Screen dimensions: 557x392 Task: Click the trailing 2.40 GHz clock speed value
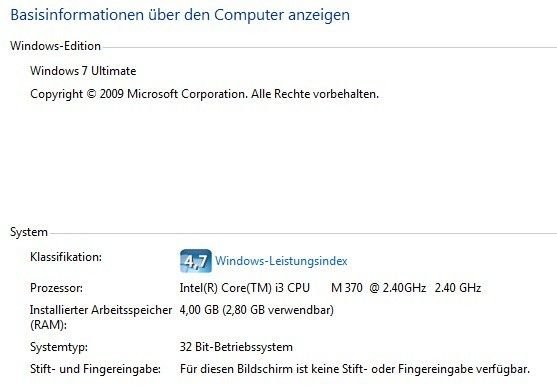pyautogui.click(x=458, y=288)
